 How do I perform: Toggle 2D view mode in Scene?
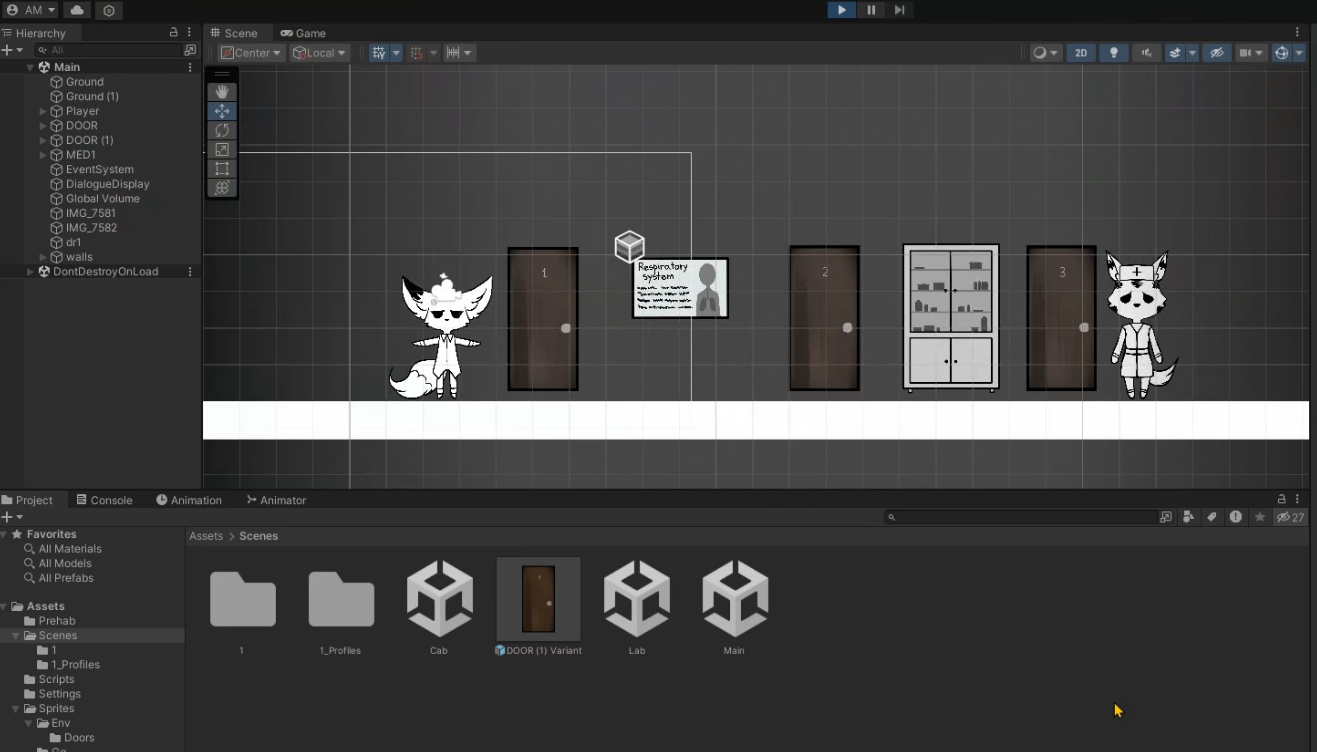1081,53
